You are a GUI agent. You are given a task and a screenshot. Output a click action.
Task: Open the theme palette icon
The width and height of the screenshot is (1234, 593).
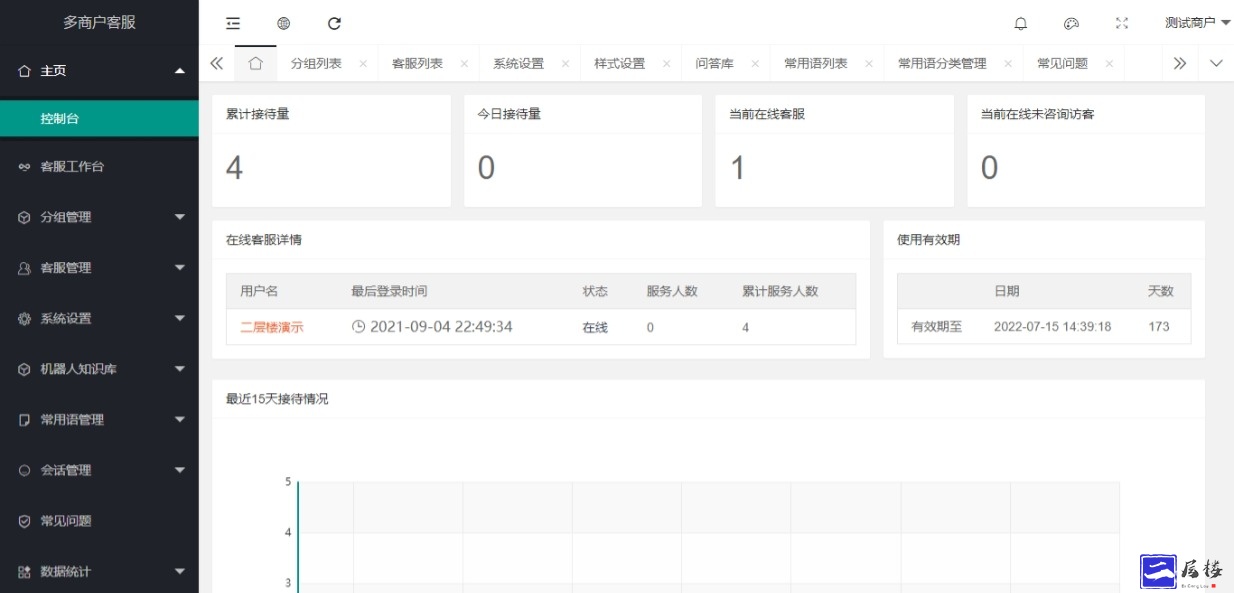click(1071, 23)
